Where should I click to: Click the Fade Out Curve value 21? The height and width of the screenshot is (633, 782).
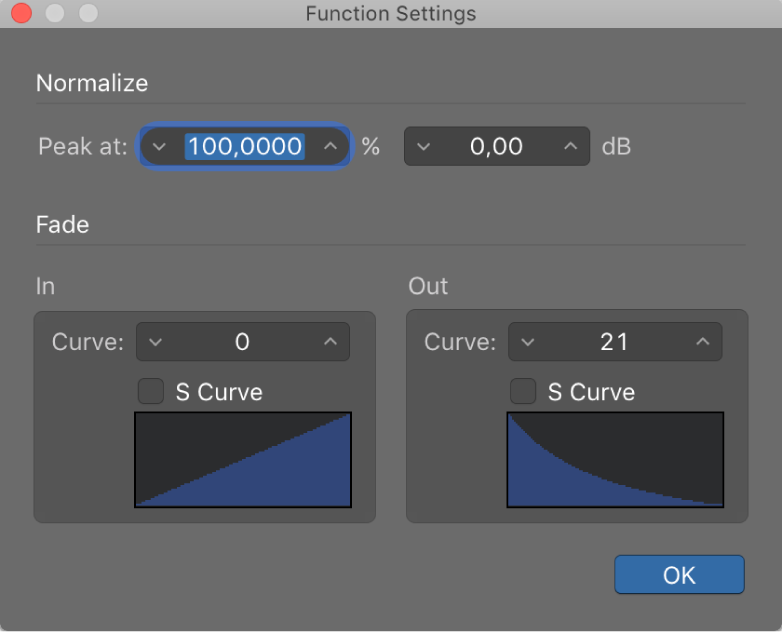click(614, 342)
